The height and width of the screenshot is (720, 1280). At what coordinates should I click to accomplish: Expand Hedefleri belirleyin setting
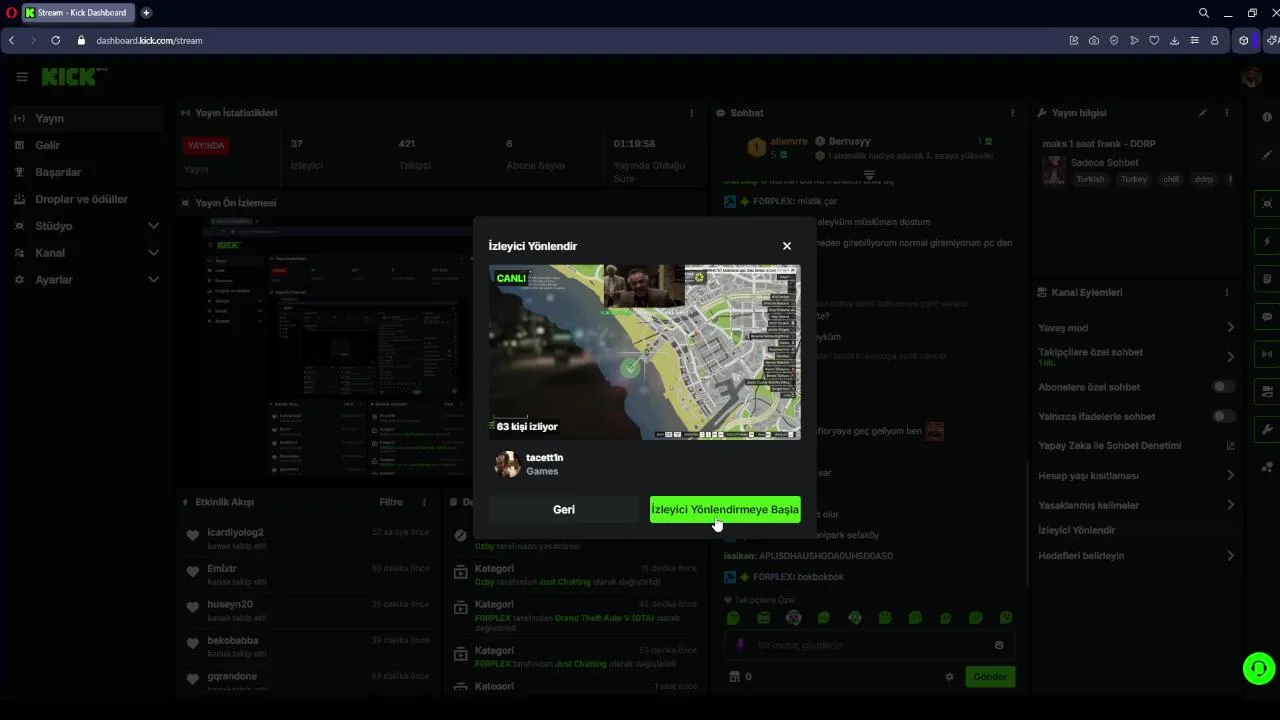pyautogui.click(x=1136, y=555)
